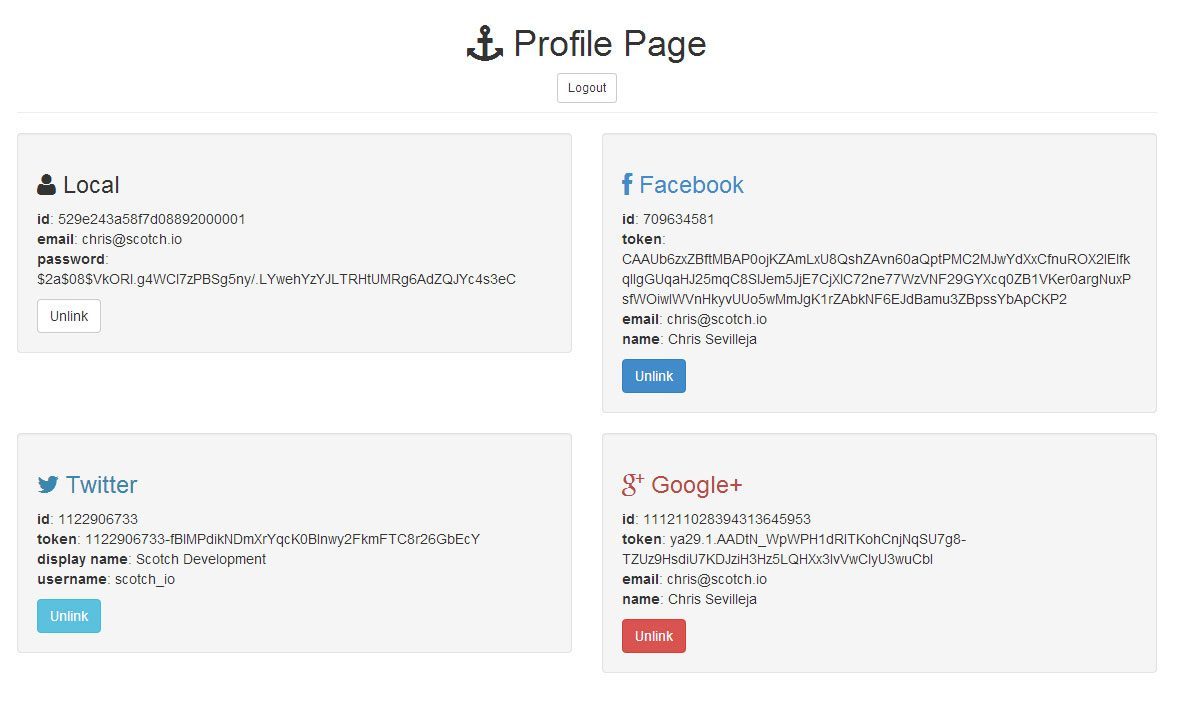Click the Local user silhouette icon
1181x711 pixels.
[x=47, y=185]
